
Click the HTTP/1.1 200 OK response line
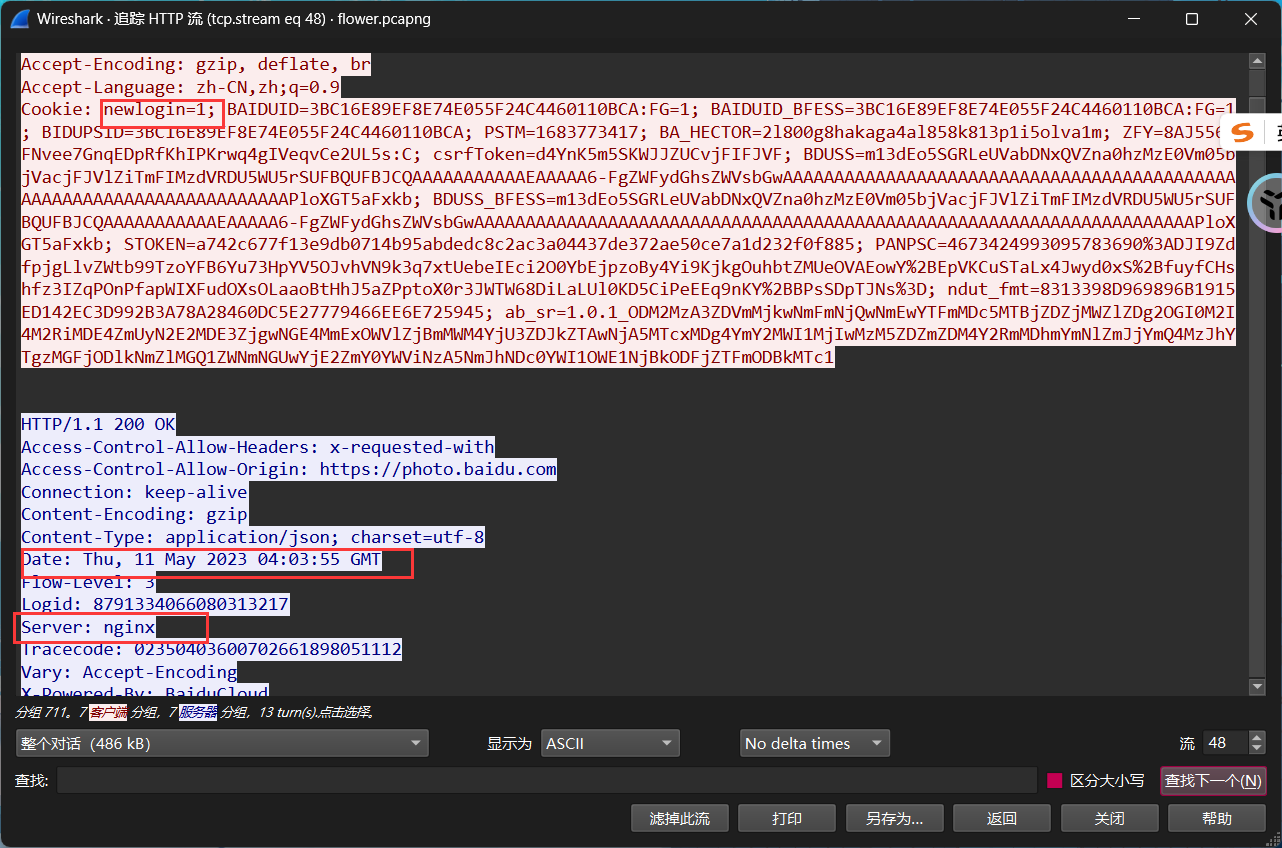[98, 425]
